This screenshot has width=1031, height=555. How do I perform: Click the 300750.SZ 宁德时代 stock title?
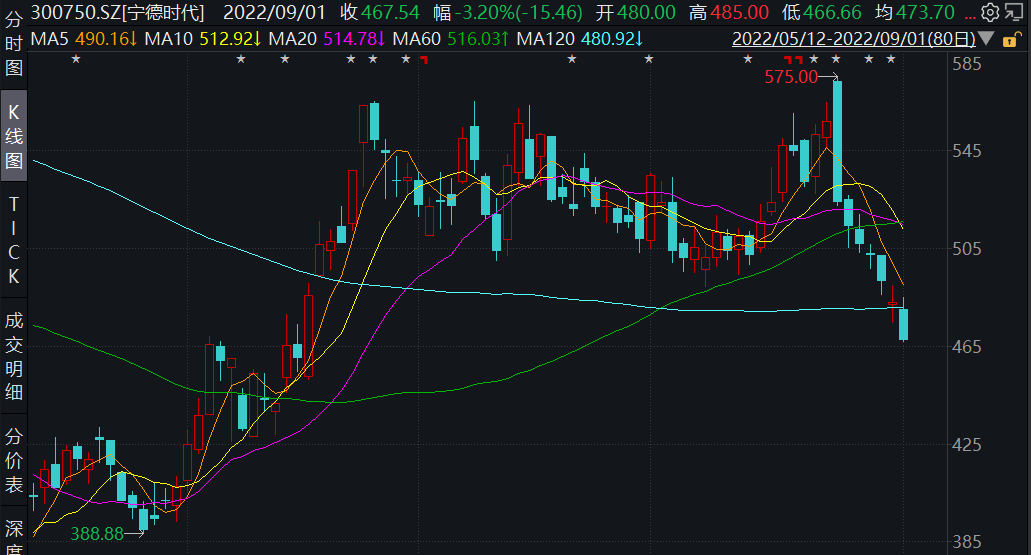coord(105,13)
